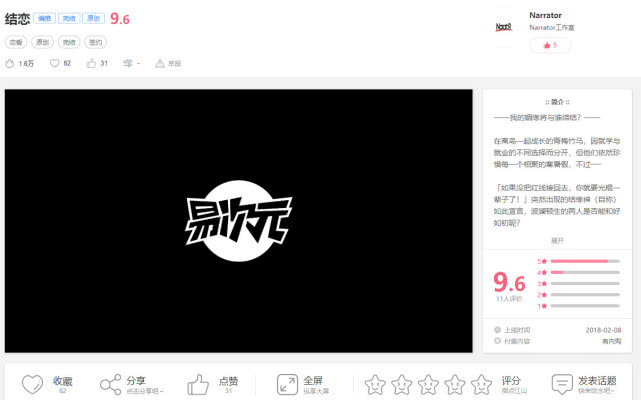Click the 1-star rating distribution bar
Viewport: 641px width, 400px height.
click(x=585, y=306)
